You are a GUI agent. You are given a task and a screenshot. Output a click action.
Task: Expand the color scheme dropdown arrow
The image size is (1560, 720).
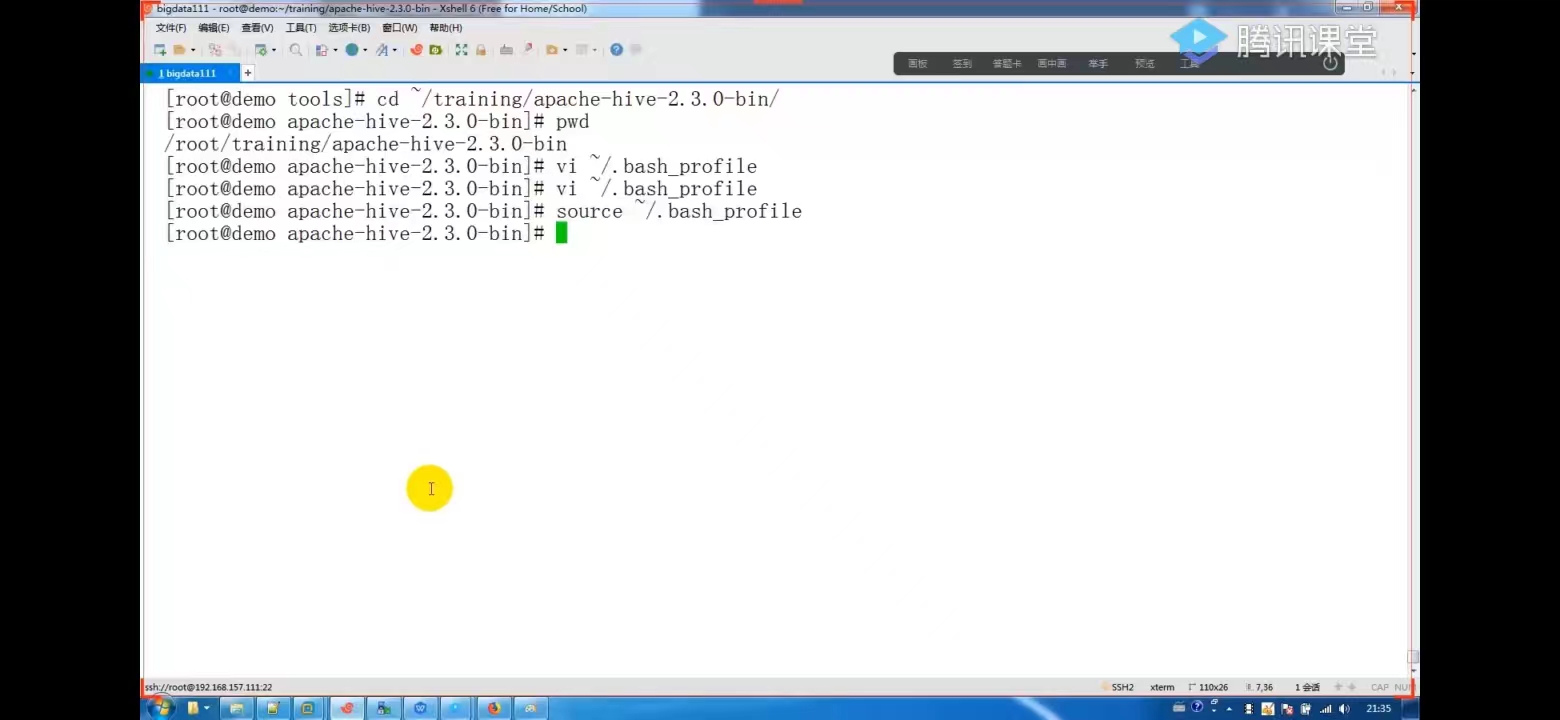tap(334, 50)
